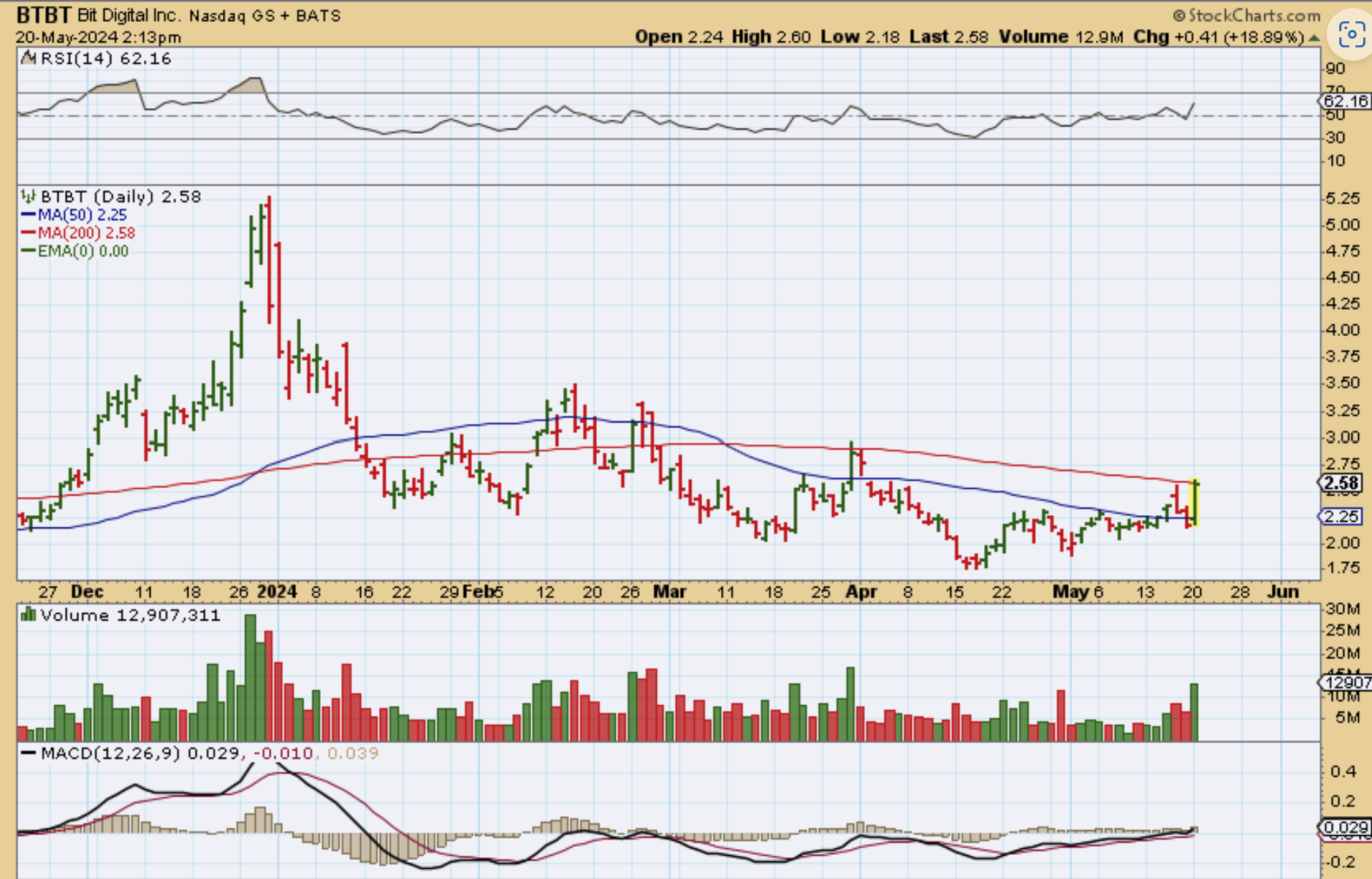Click the 62.16 RSI value tag on right axis
Screen dimensions: 1372x879
[1344, 101]
